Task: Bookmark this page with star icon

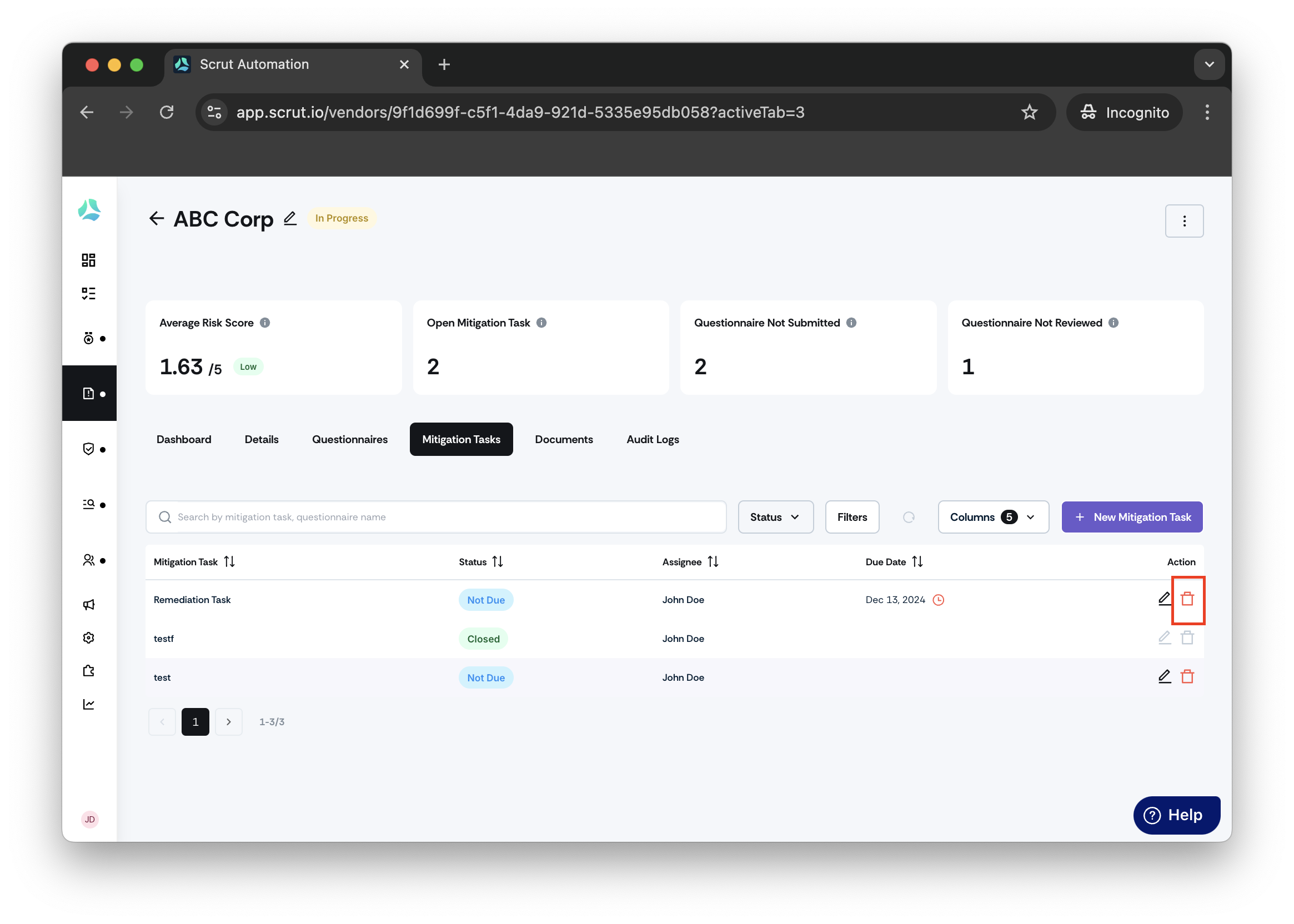Action: click(1030, 112)
